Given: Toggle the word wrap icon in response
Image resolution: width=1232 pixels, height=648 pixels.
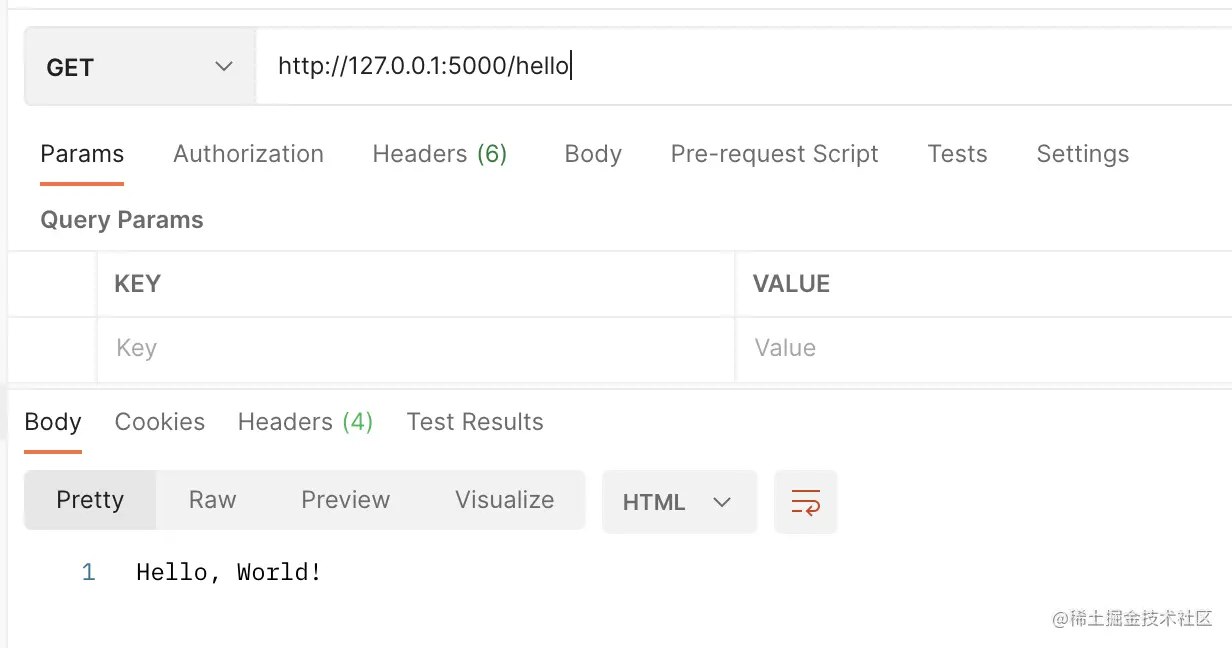Looking at the screenshot, I should (x=805, y=502).
